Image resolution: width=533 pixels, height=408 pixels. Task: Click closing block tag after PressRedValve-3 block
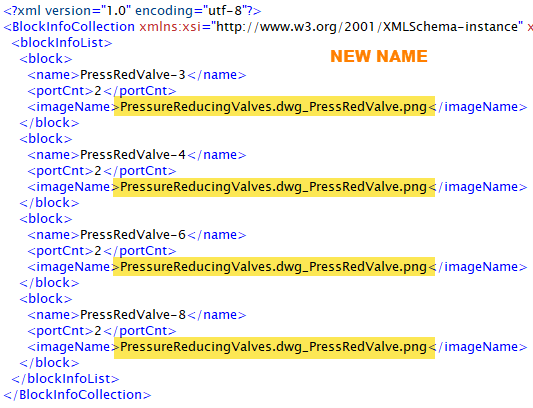tap(49, 123)
